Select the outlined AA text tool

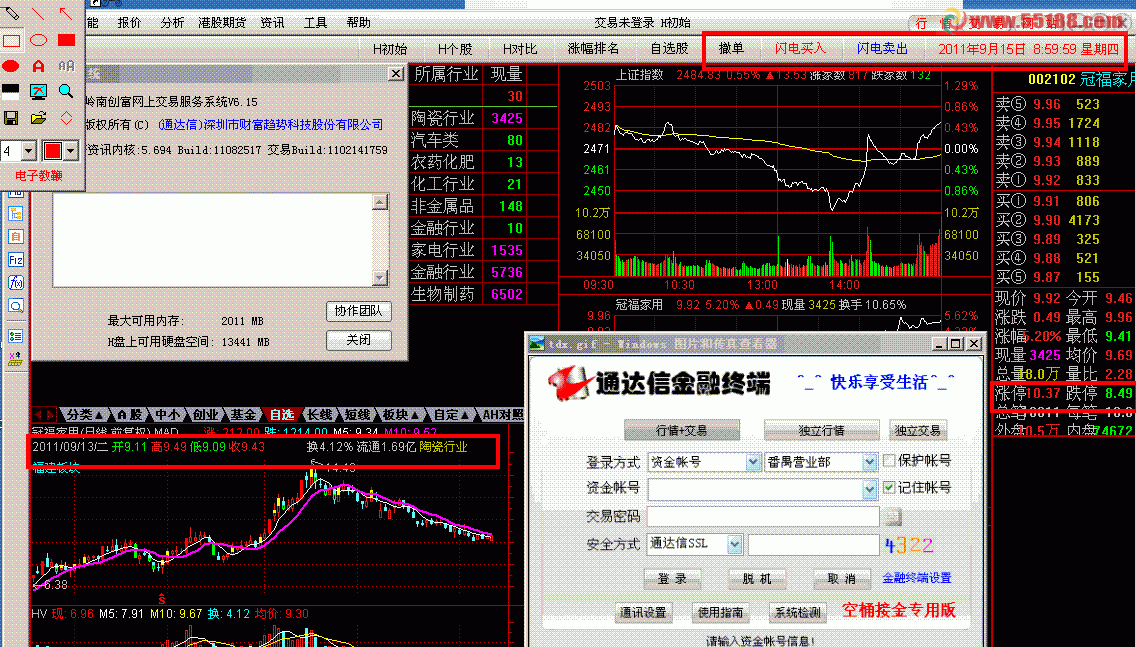pos(66,66)
